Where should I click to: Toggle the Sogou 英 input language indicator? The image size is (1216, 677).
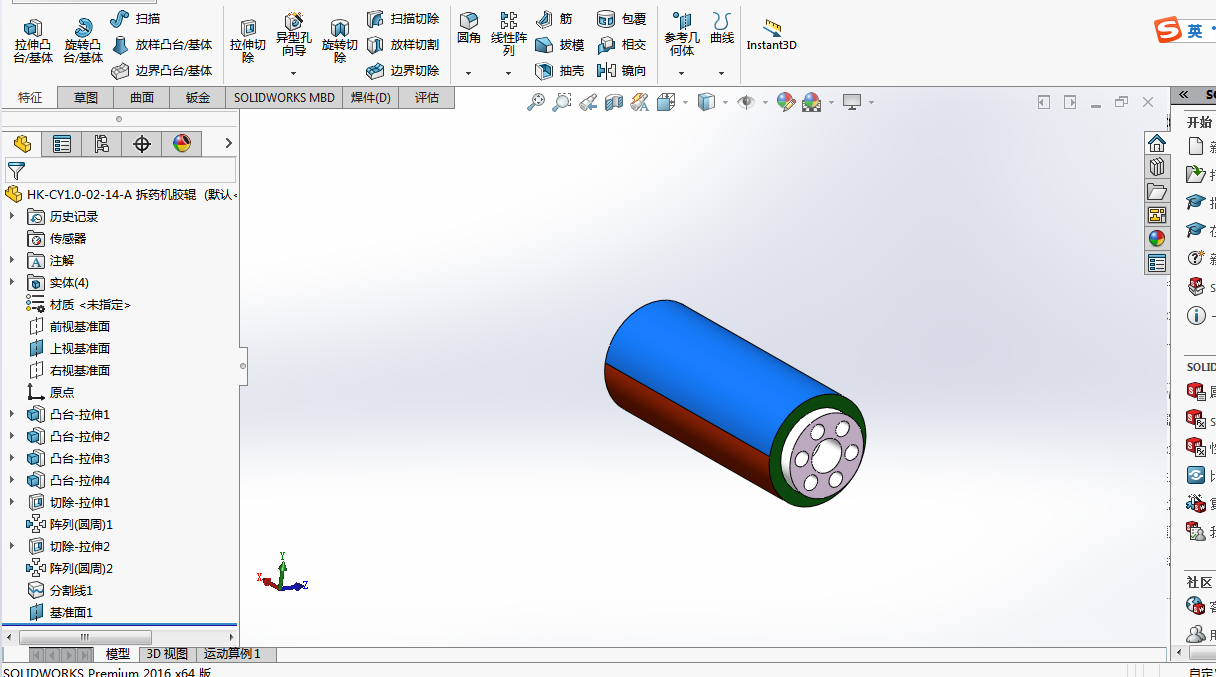[1195, 31]
